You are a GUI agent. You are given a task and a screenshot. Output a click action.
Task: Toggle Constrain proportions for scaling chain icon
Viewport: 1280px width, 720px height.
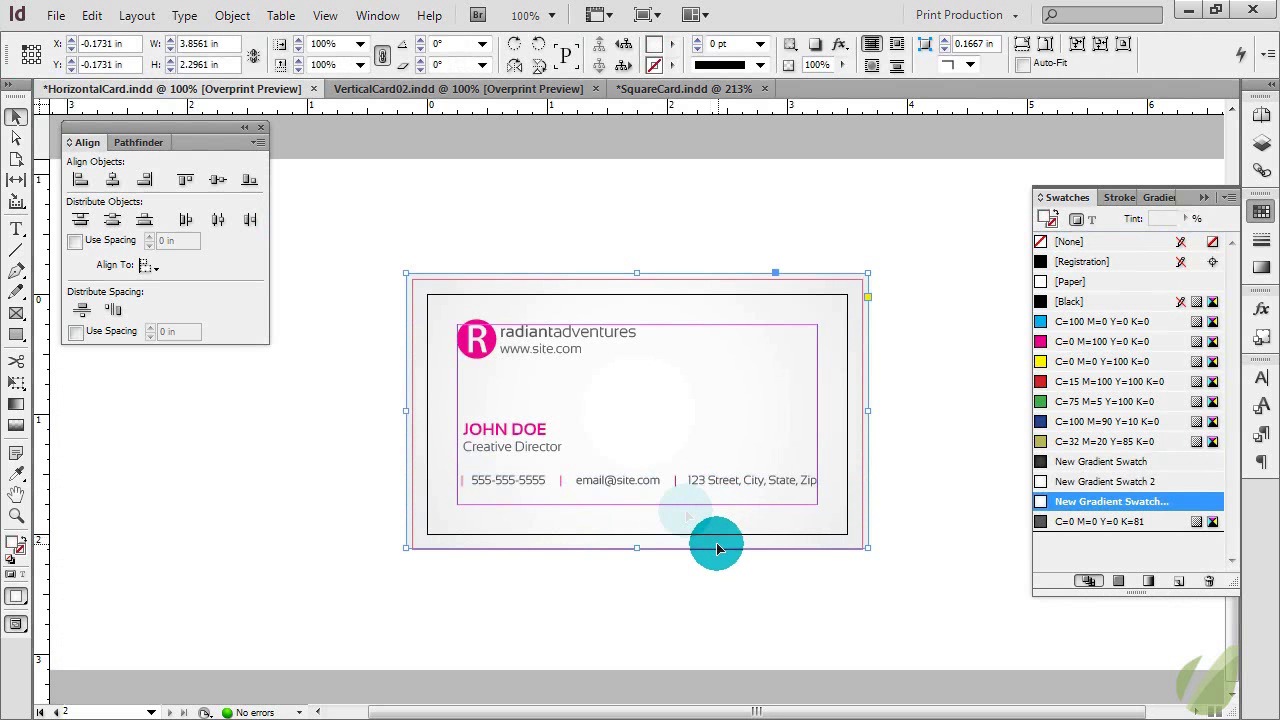point(382,55)
